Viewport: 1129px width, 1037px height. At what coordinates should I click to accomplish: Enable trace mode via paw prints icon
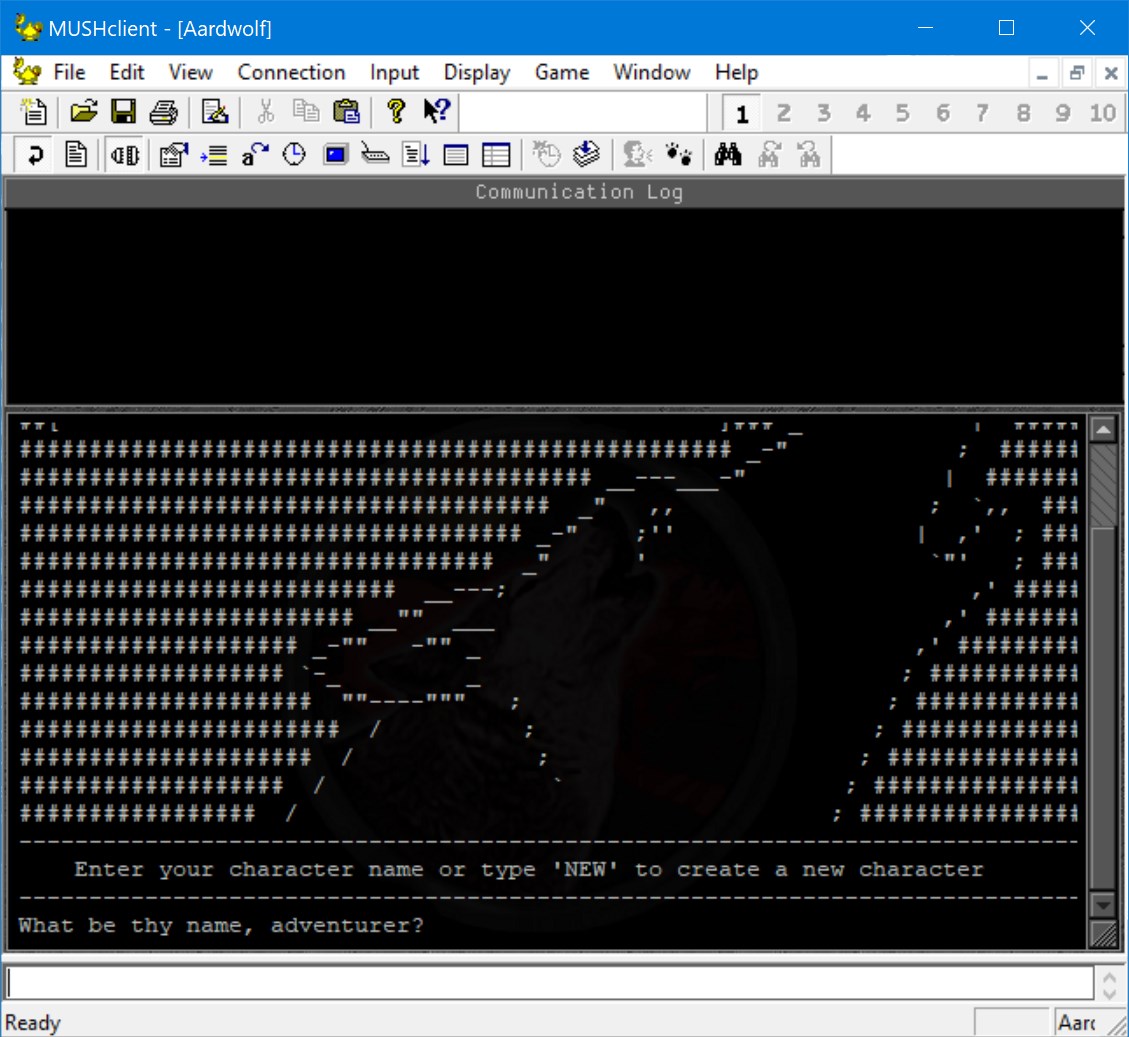(680, 154)
